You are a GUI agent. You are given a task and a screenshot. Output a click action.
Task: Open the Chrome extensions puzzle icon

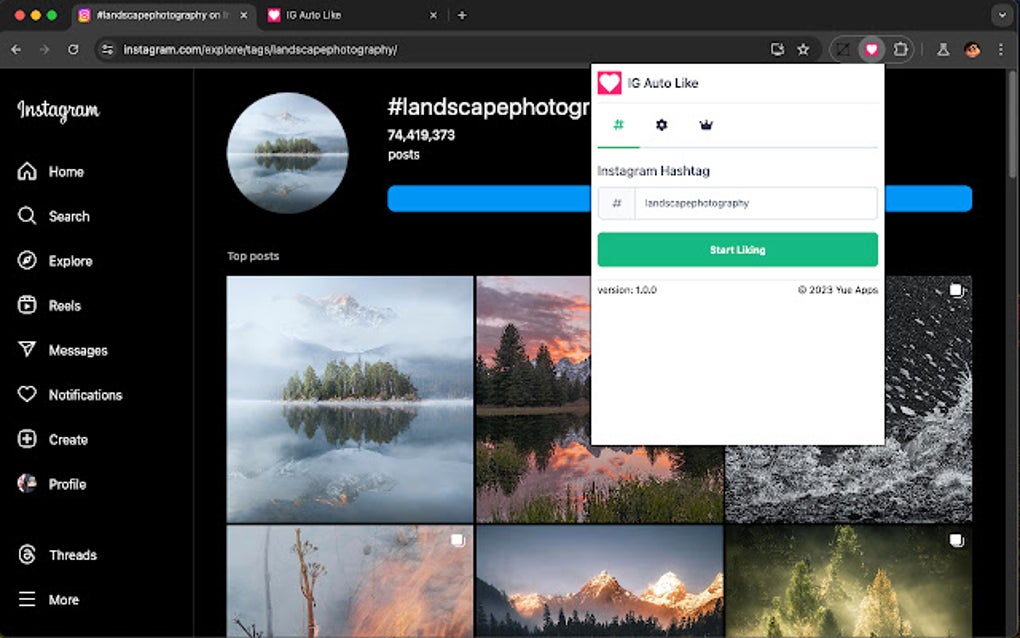(x=903, y=48)
